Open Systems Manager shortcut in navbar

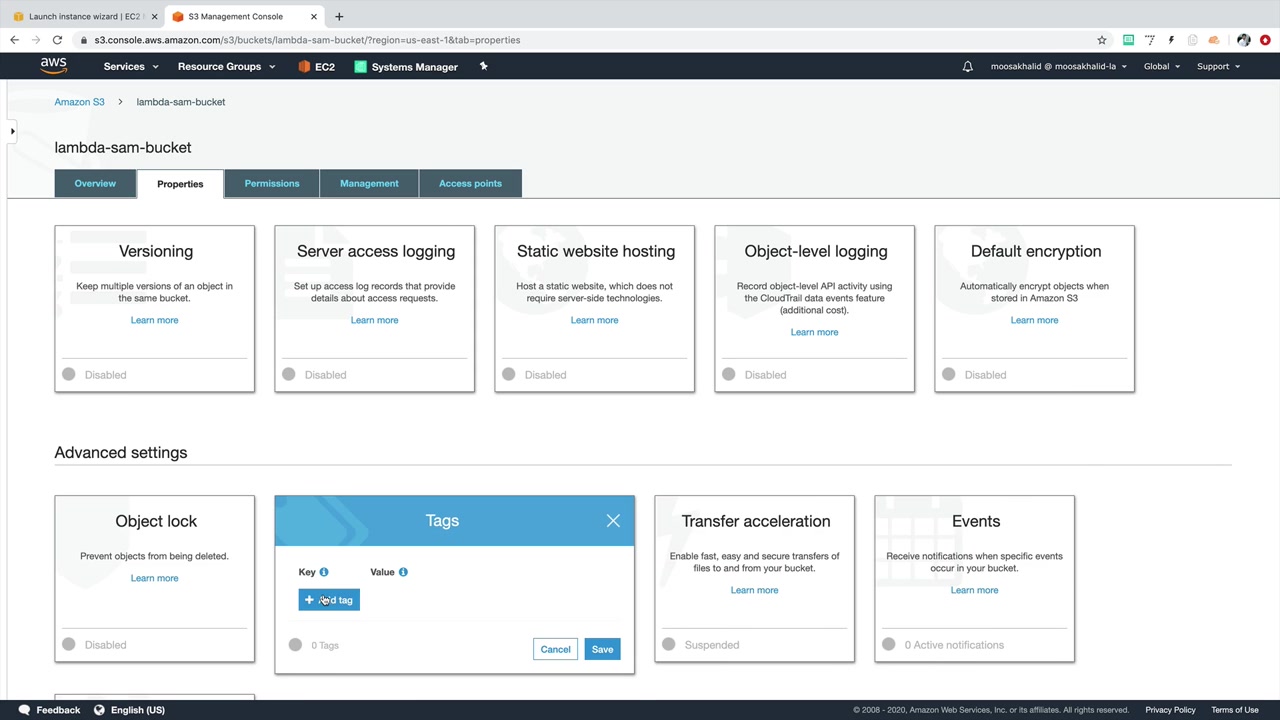click(406, 67)
